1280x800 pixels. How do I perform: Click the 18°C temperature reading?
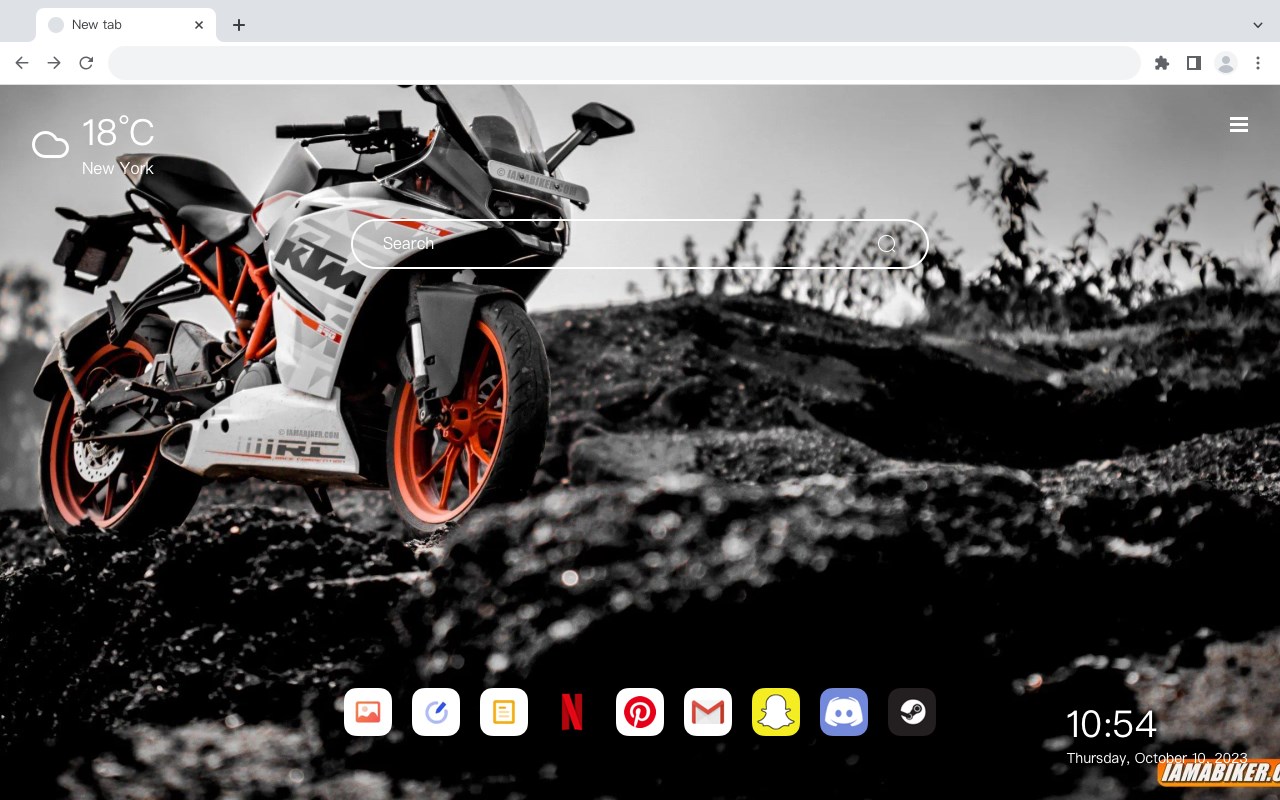118,133
